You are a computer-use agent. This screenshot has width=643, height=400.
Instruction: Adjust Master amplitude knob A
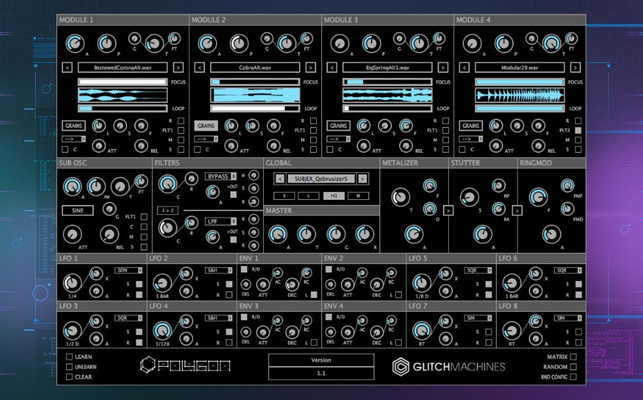[x=278, y=234]
